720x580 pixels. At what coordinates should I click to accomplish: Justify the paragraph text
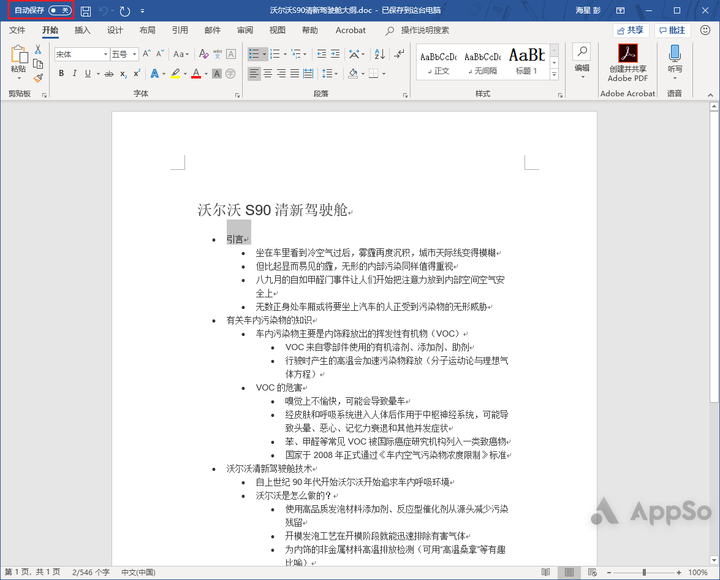coord(294,73)
